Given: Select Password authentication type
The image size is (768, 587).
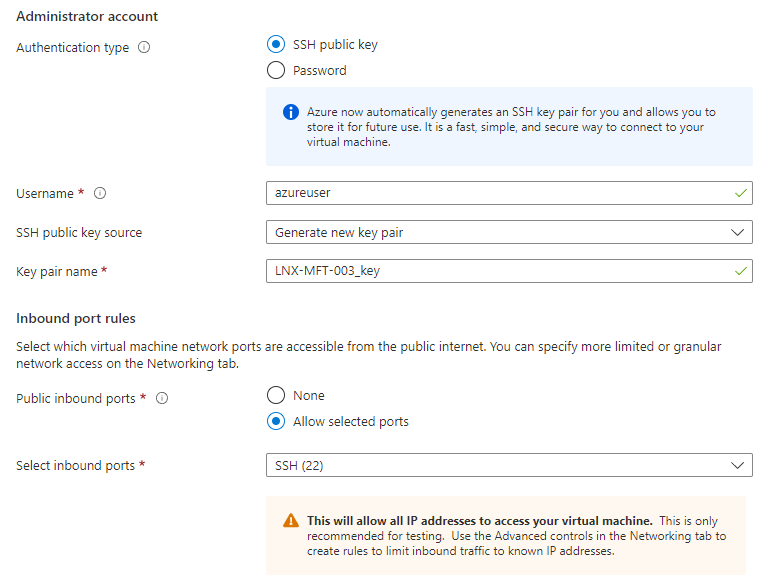Looking at the screenshot, I should 276,71.
